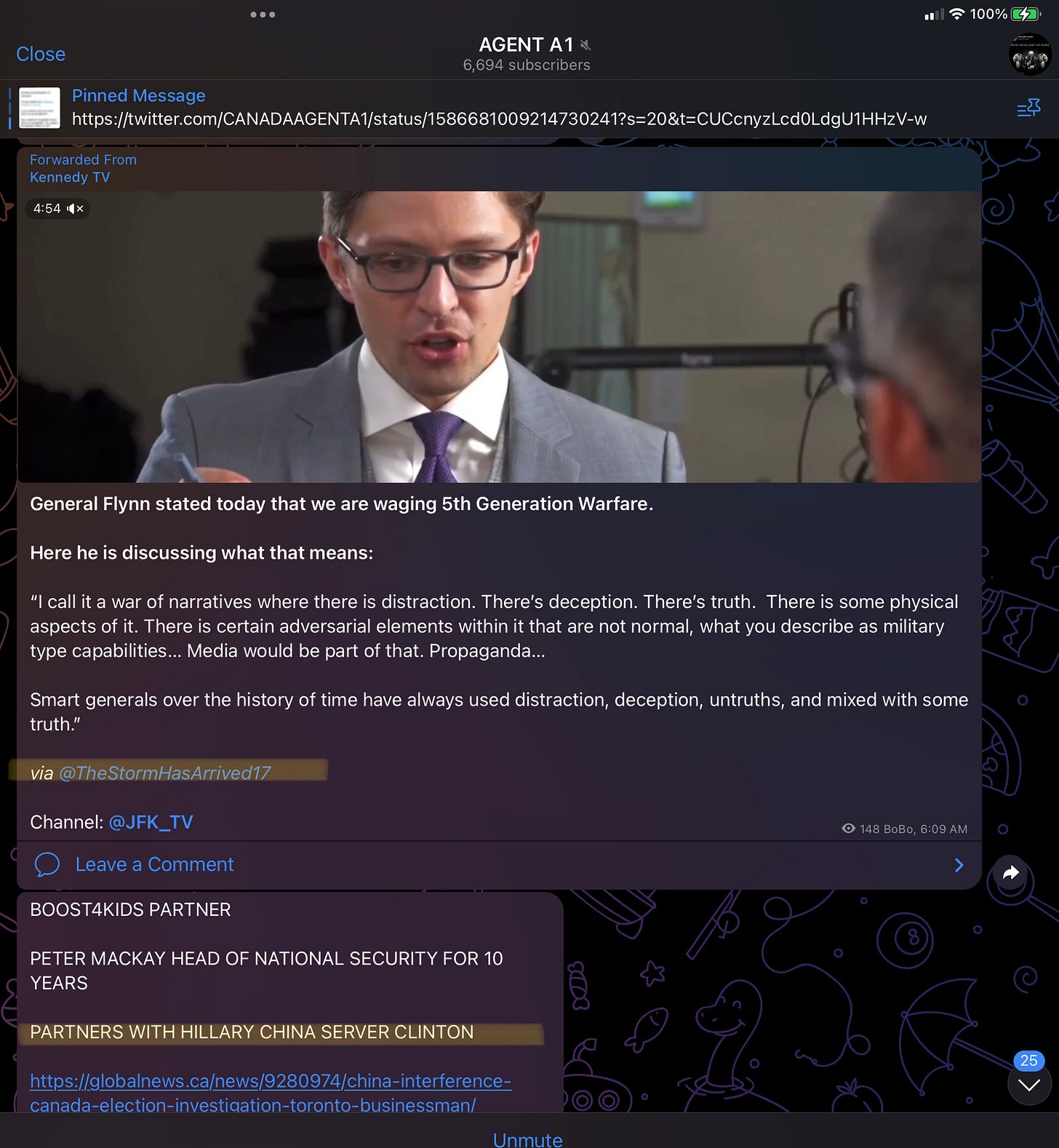Select the BOOST4KIDS PARTNER message text

[130, 909]
